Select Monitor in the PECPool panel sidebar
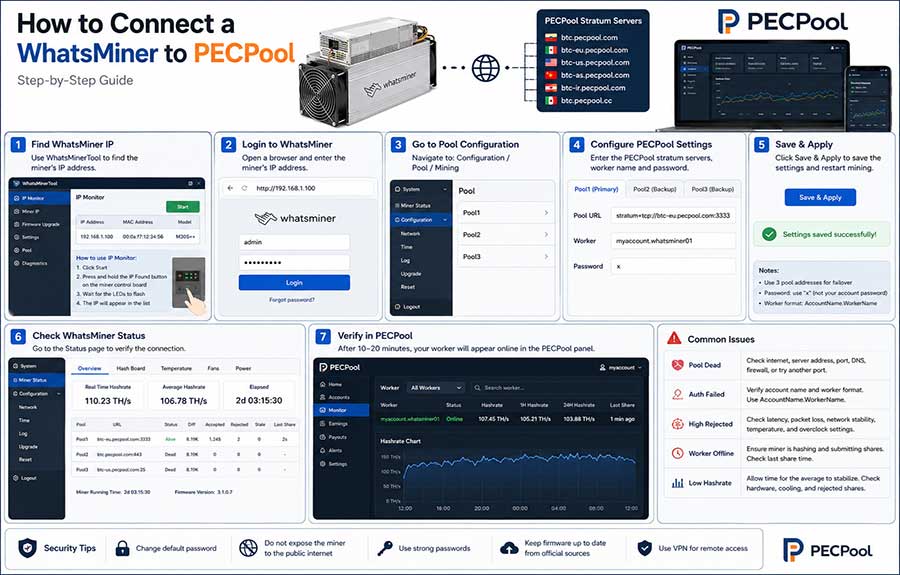 (x=342, y=410)
